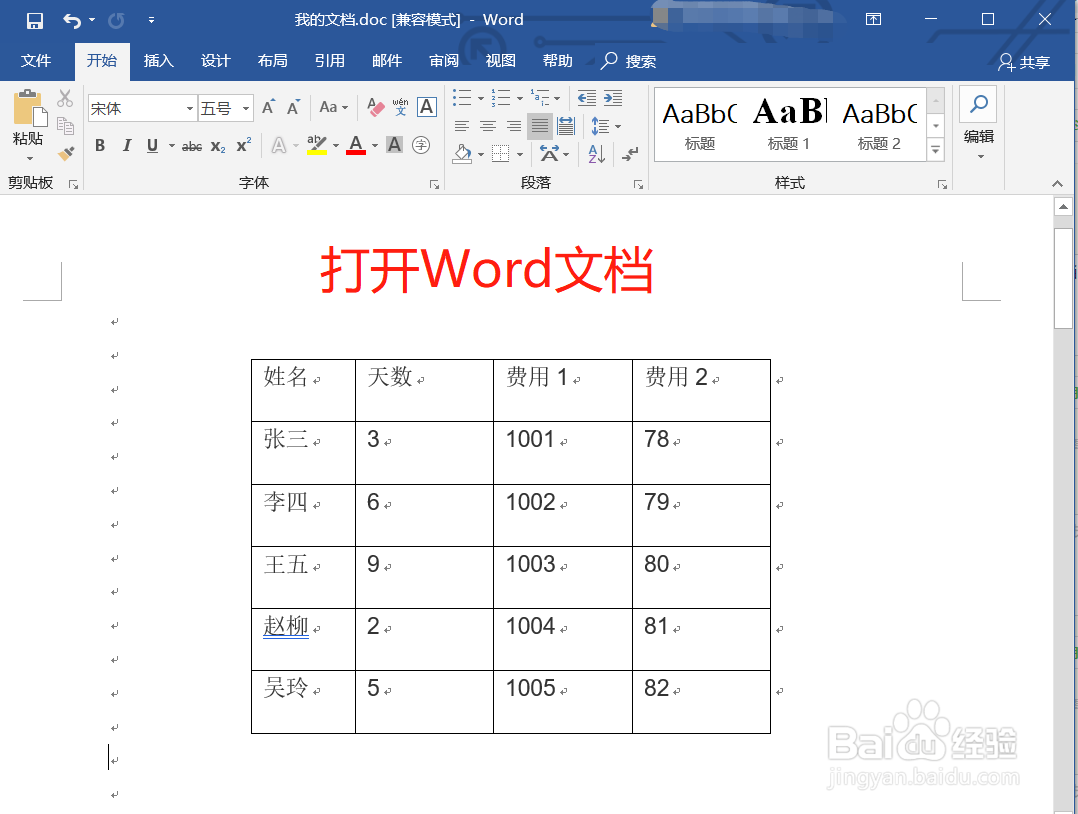Image resolution: width=1078 pixels, height=814 pixels.
Task: Toggle underline formatting
Action: click(152, 146)
